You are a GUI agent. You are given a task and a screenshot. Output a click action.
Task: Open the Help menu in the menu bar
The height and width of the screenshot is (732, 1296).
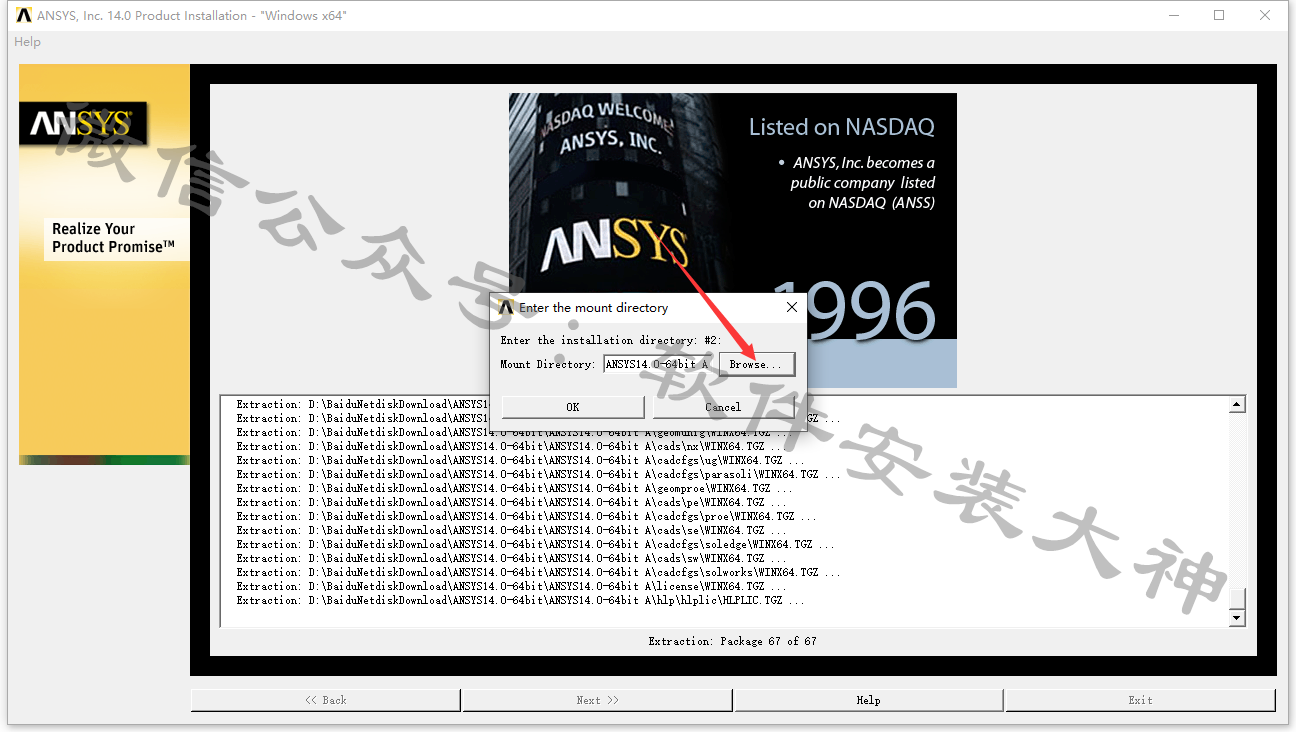point(28,42)
